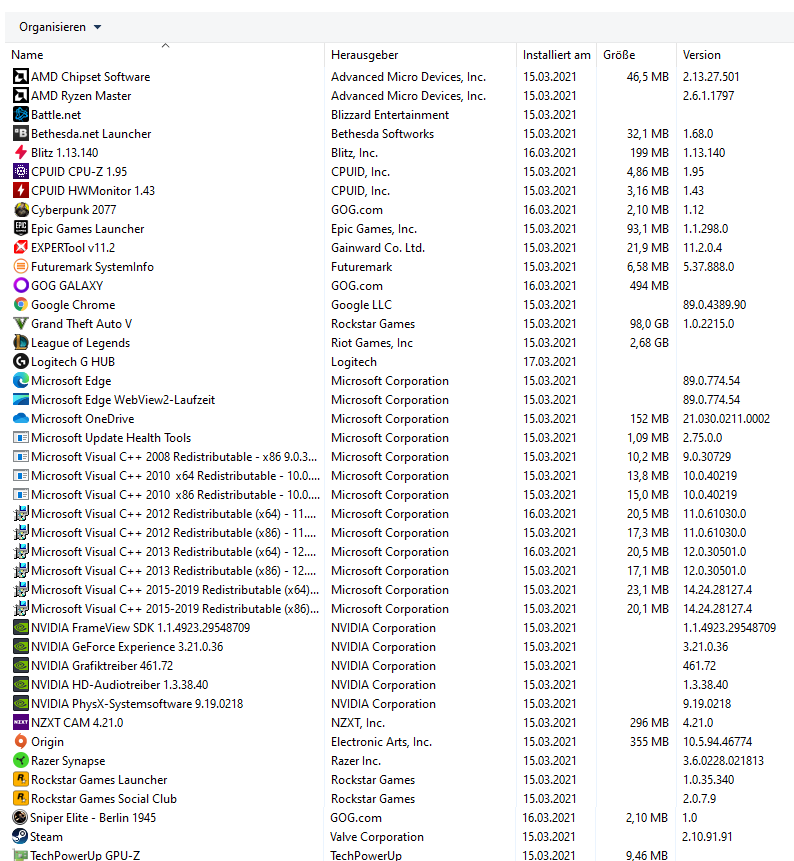Select Microsoft Visual C++ 2010 x86 Redistributable entry
The width and height of the screenshot is (794, 861).
click(175, 494)
